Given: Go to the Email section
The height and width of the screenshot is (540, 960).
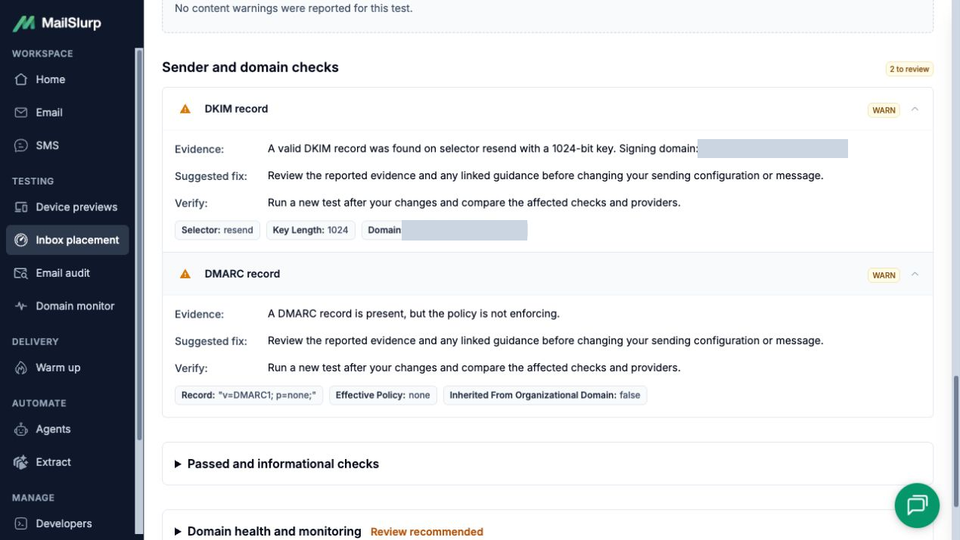Looking at the screenshot, I should (x=67, y=113).
